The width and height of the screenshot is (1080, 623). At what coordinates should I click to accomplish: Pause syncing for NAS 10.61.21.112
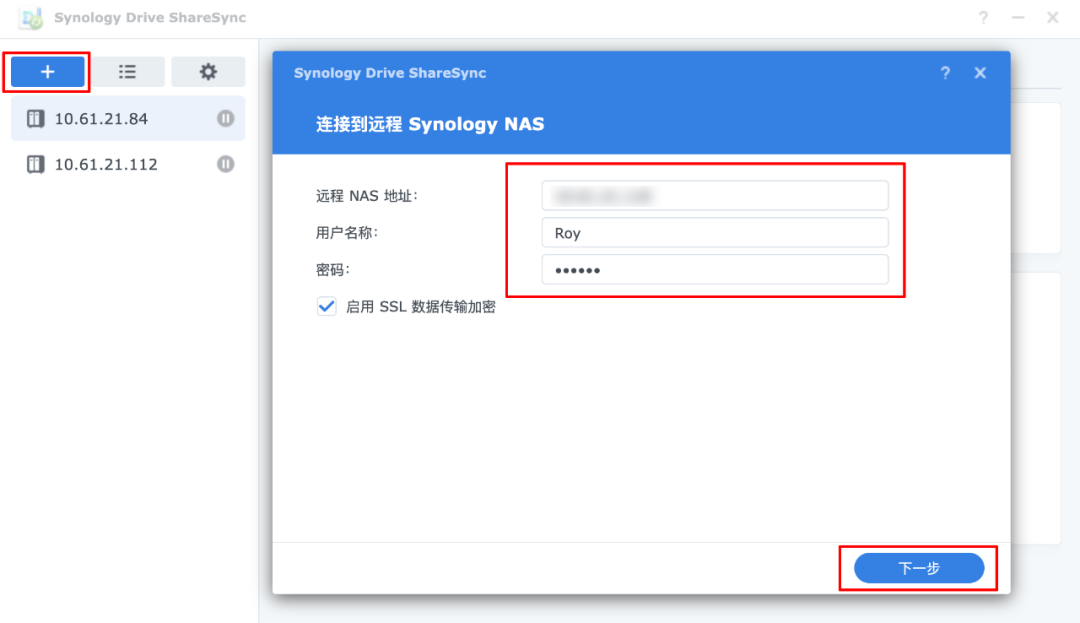tap(225, 164)
